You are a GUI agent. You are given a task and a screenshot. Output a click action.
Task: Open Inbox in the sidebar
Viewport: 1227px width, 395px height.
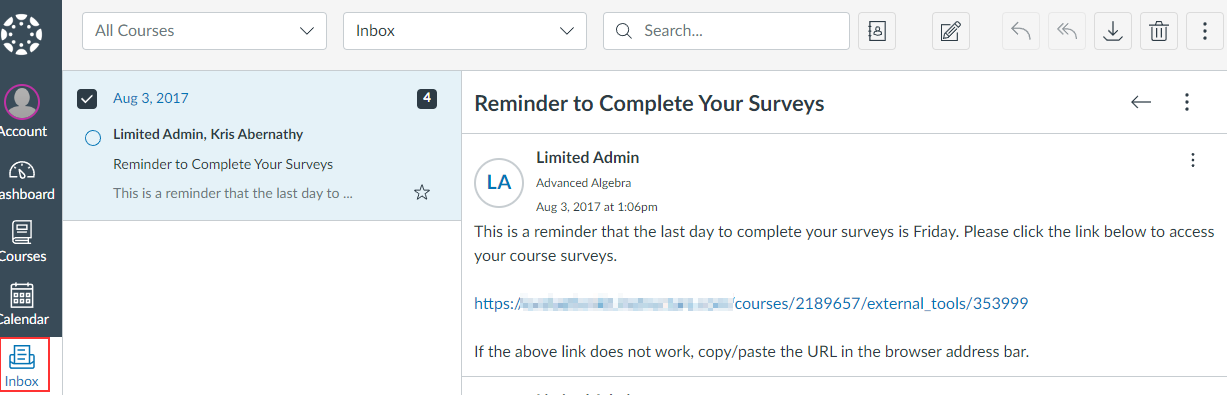pos(24,366)
